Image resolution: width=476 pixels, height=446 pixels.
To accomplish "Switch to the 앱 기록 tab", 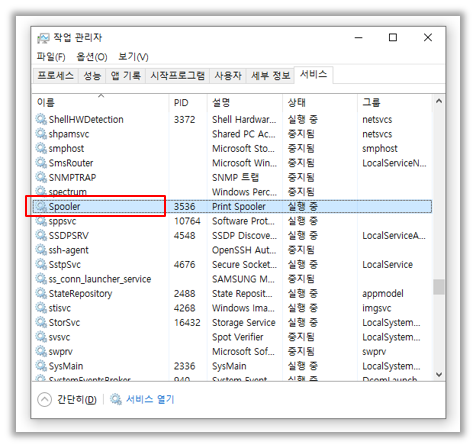I will click(x=126, y=76).
